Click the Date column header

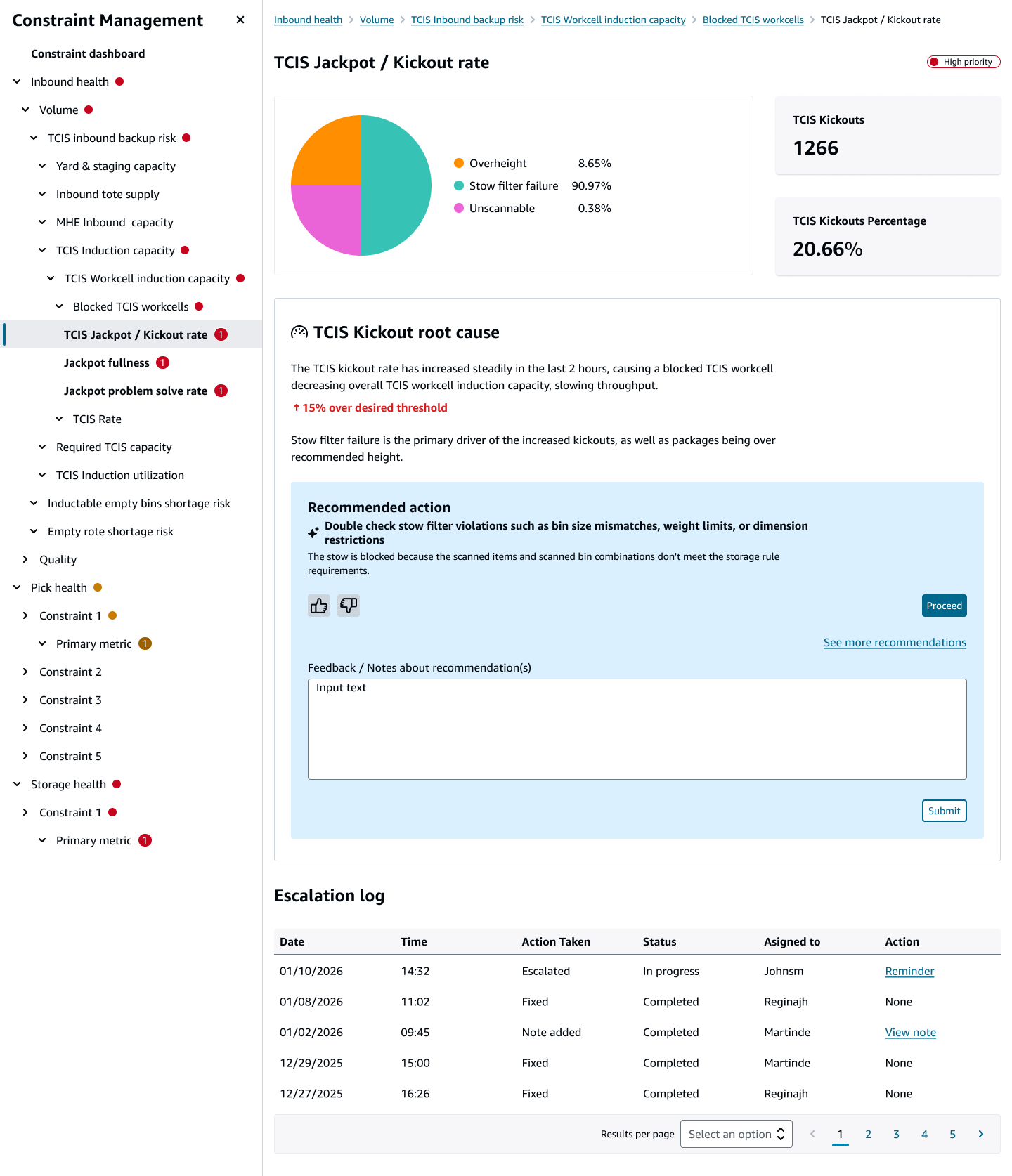[x=292, y=941]
